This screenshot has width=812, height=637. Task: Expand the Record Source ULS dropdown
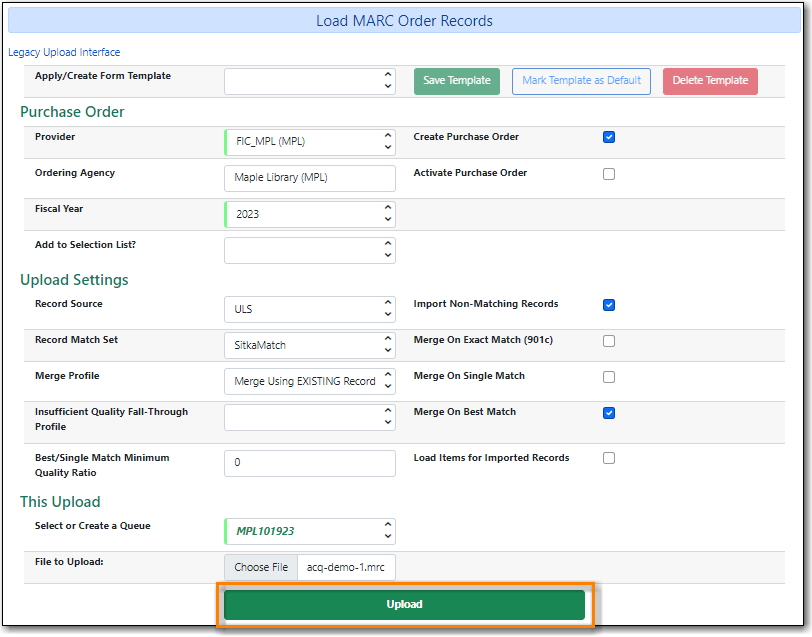(x=309, y=309)
